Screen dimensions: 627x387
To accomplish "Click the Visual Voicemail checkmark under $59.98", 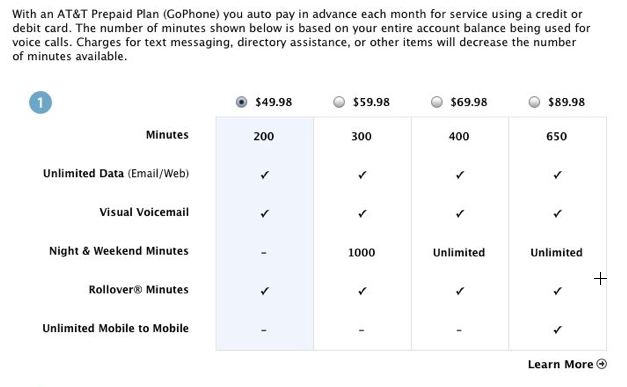I will tap(362, 213).
